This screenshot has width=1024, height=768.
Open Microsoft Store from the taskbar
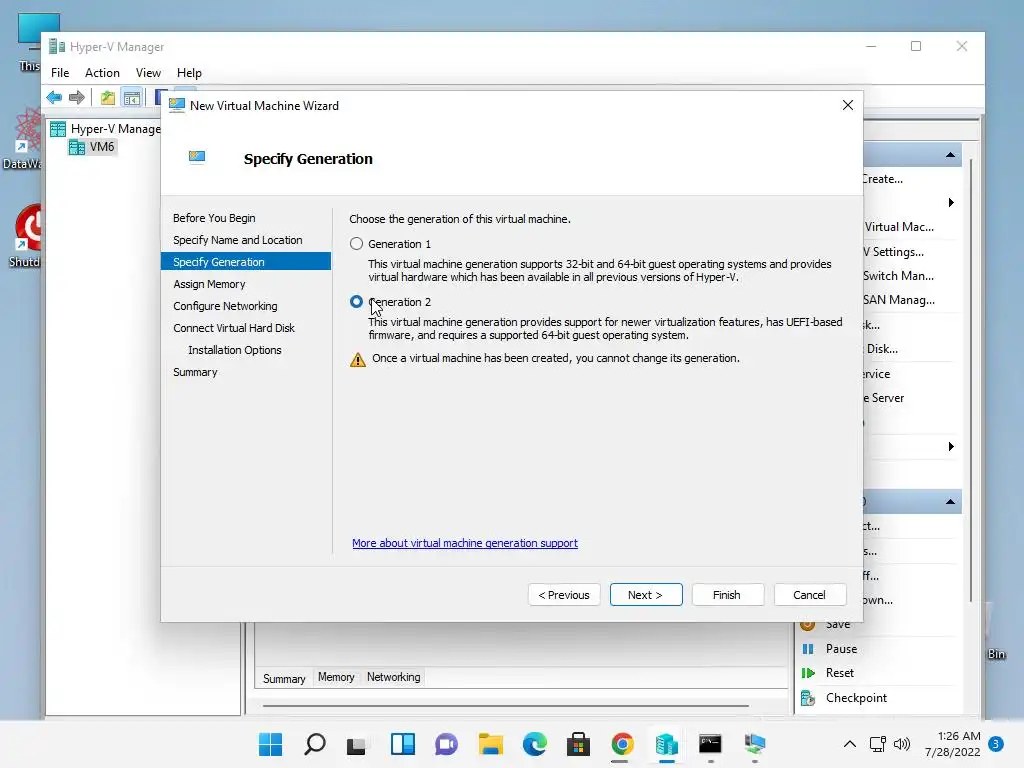tap(578, 744)
